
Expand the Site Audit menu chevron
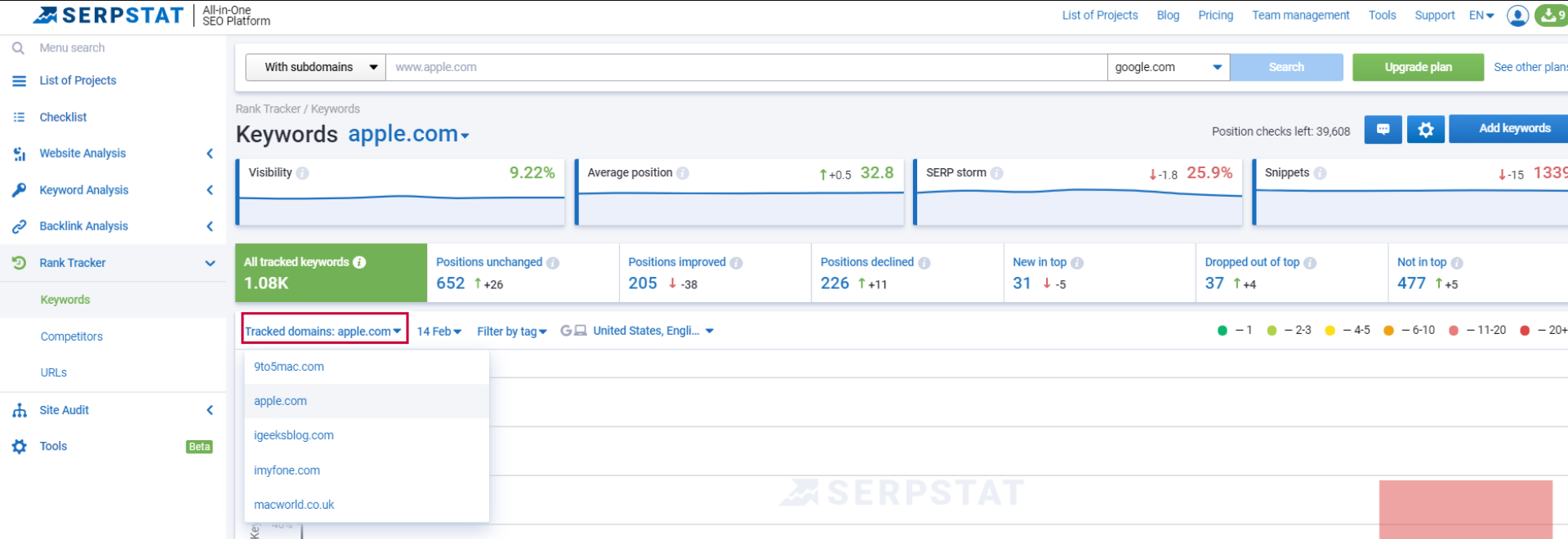(x=210, y=410)
